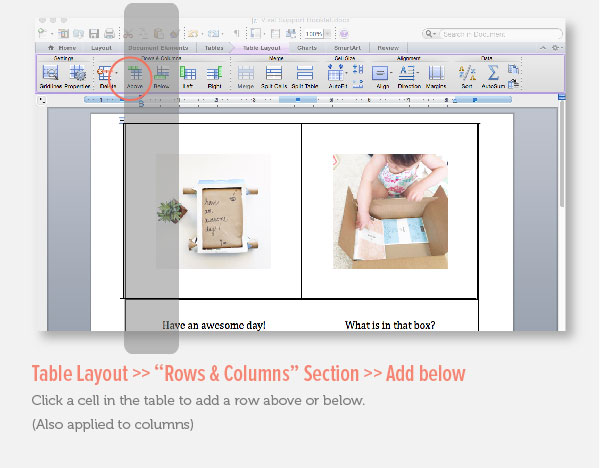Select the succulent and note photo
The width and height of the screenshot is (600, 468).
[214, 211]
